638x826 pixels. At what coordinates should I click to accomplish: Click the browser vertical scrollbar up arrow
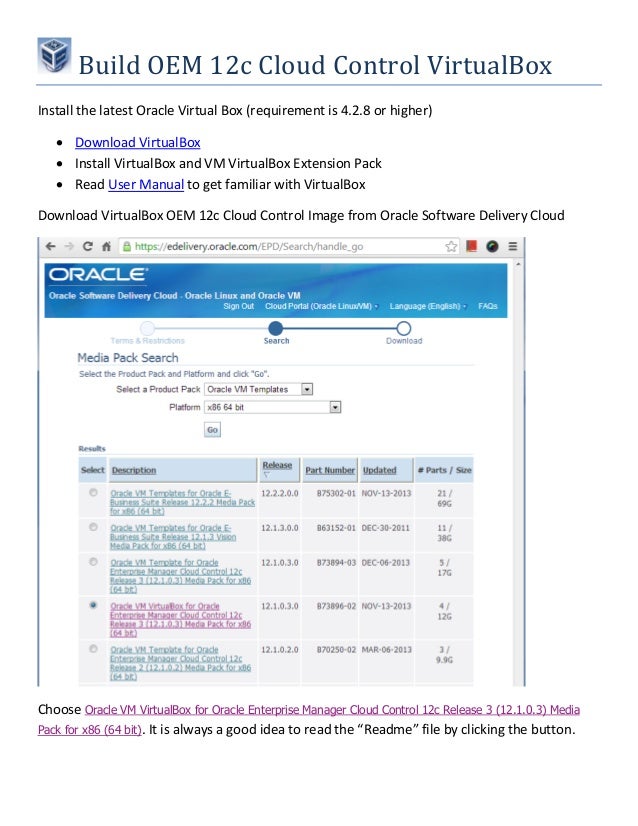(x=519, y=263)
